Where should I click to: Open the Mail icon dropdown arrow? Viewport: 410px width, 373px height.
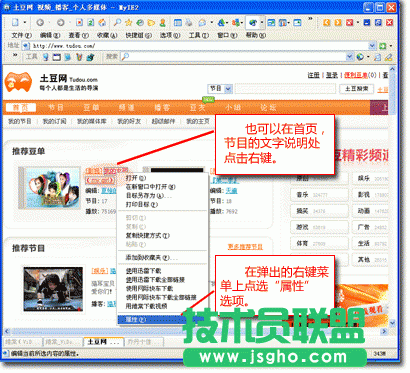(x=211, y=23)
